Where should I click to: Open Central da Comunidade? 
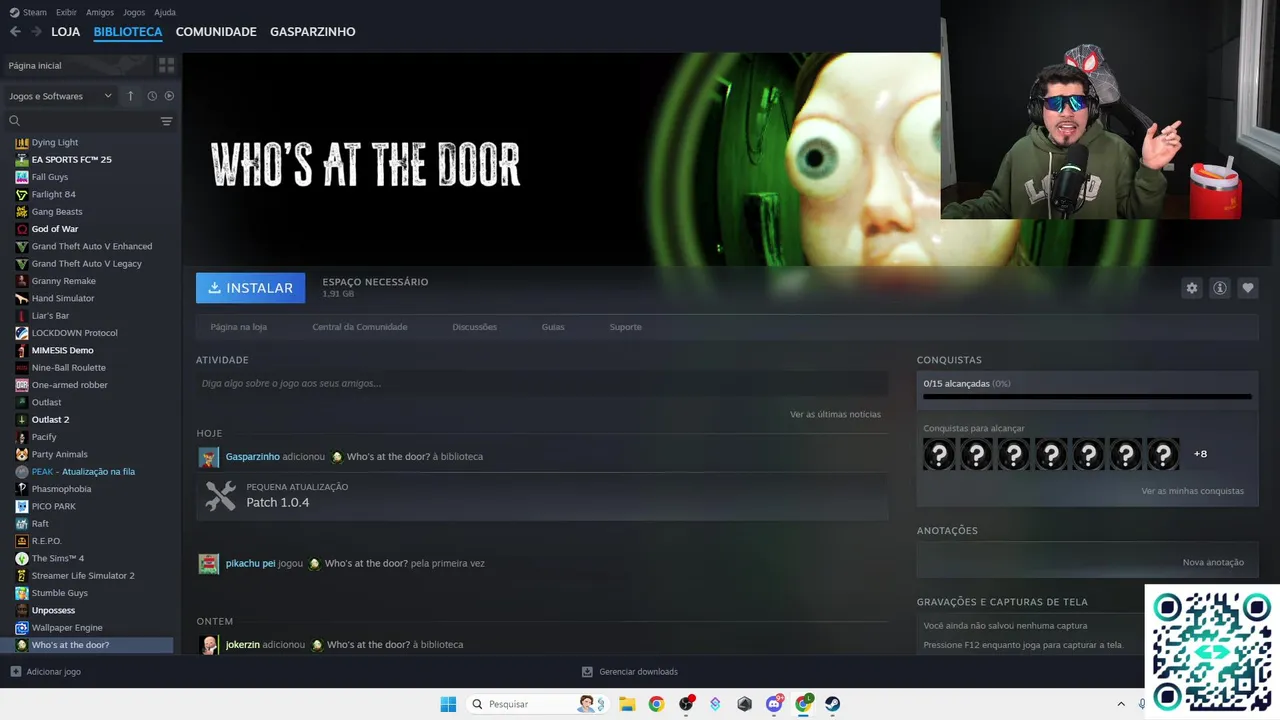359,327
